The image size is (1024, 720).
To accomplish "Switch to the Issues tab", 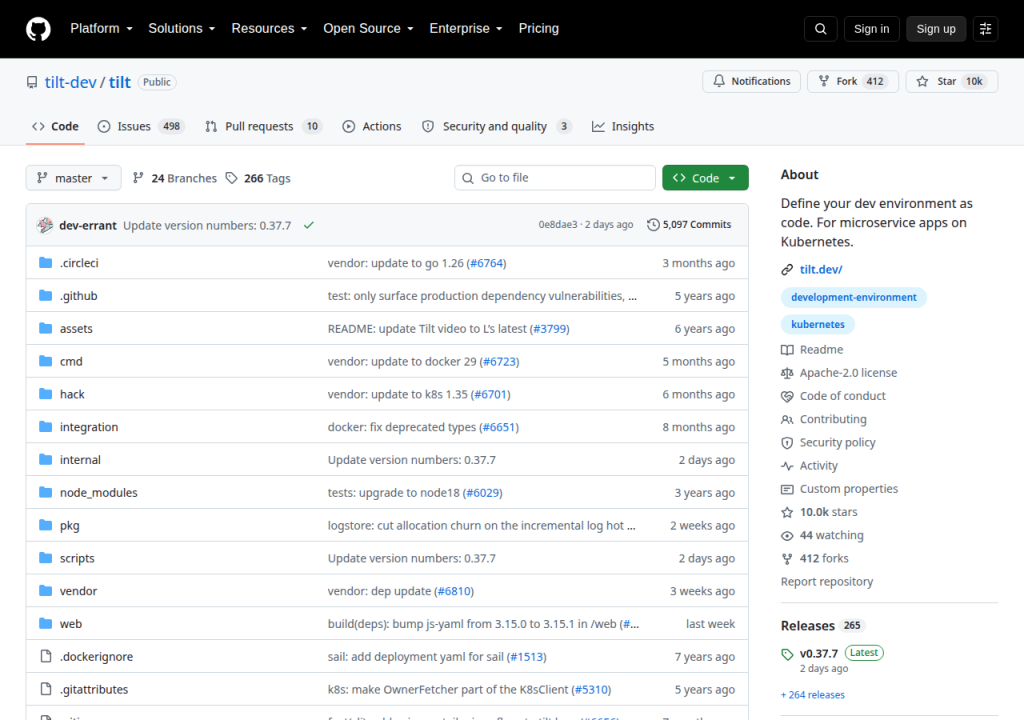I will pos(141,127).
